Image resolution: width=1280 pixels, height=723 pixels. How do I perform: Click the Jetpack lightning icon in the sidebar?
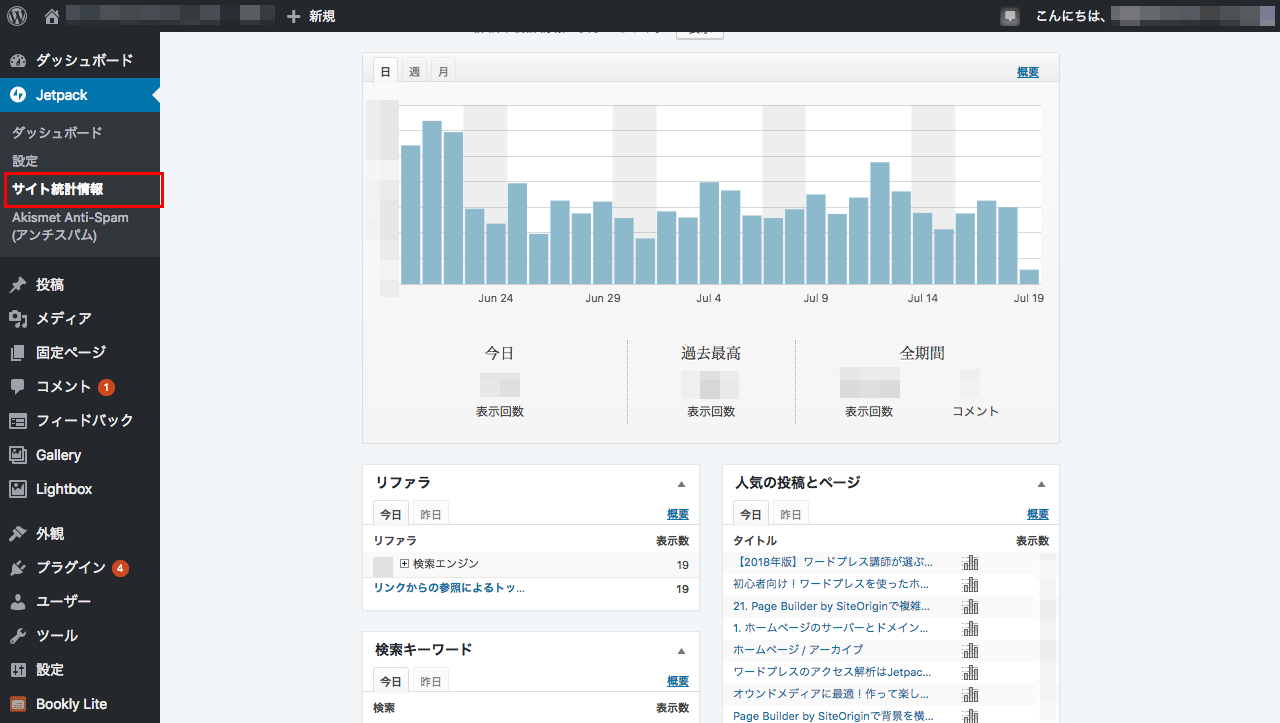click(18, 95)
